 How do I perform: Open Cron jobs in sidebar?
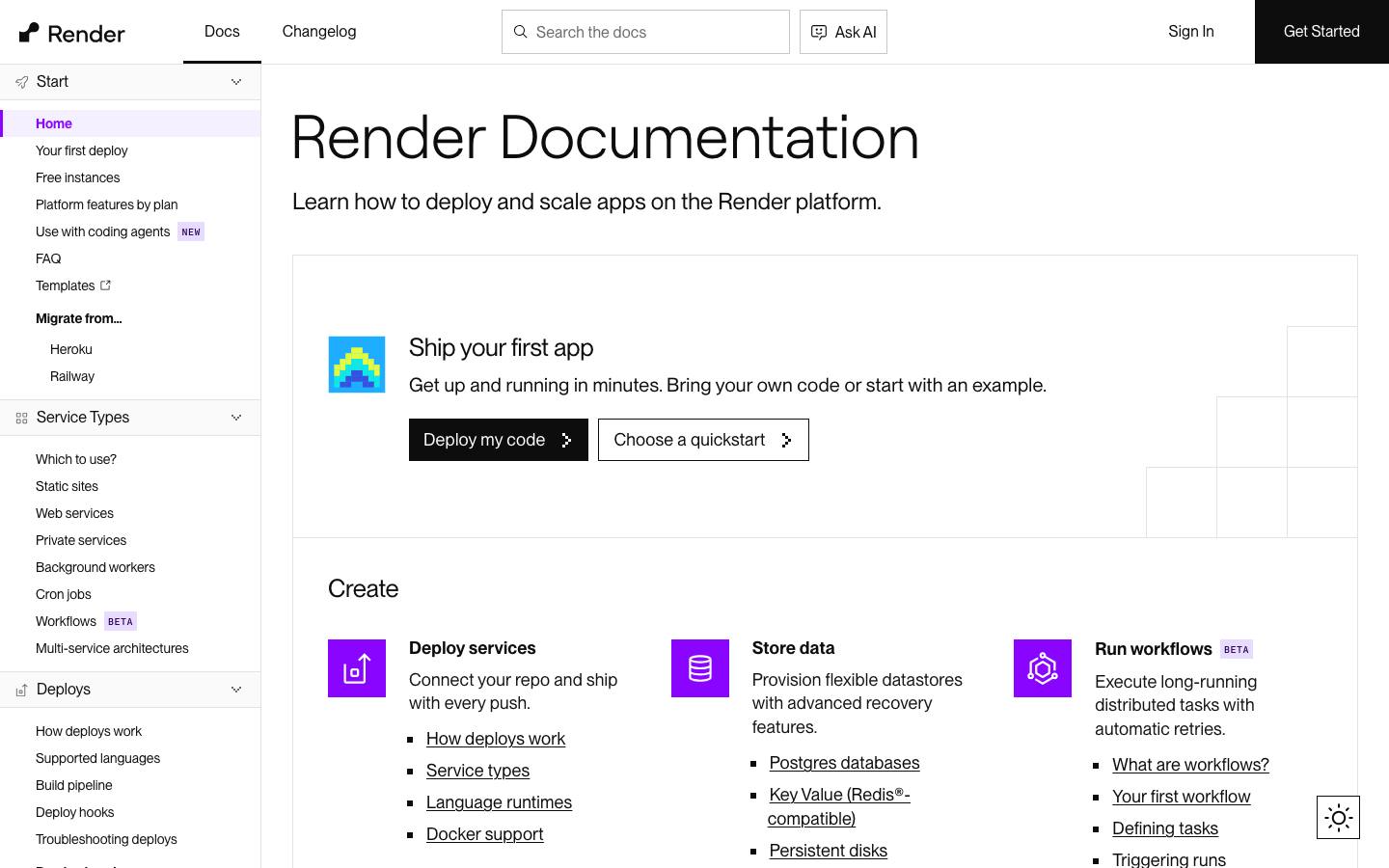pos(64,594)
